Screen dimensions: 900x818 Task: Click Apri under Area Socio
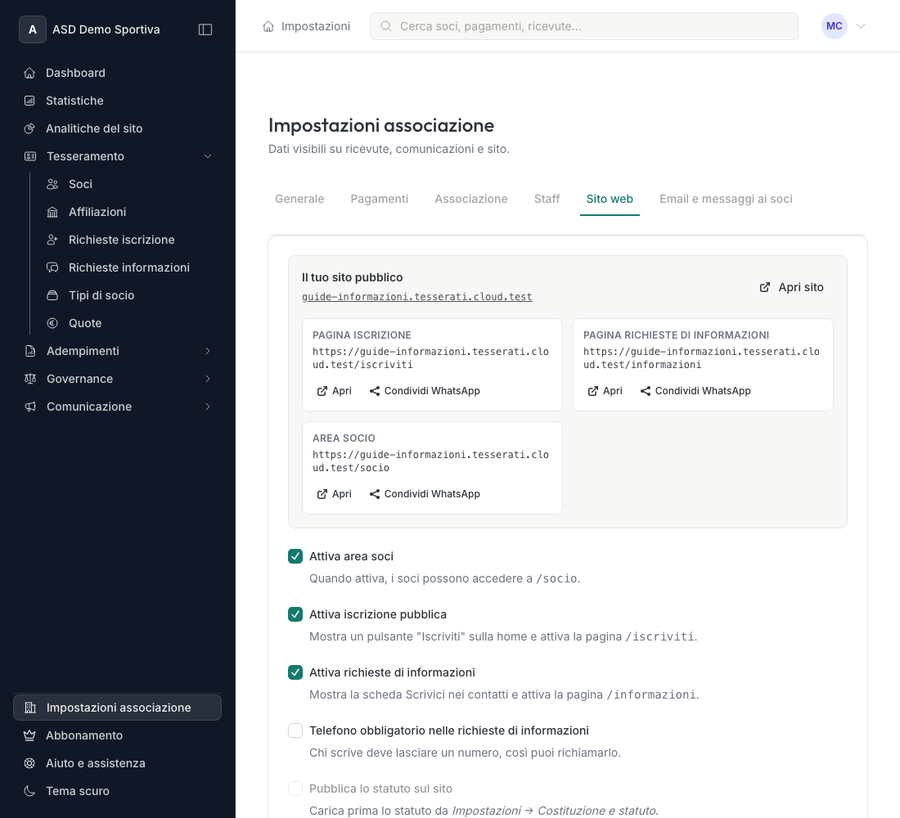pyautogui.click(x=334, y=494)
